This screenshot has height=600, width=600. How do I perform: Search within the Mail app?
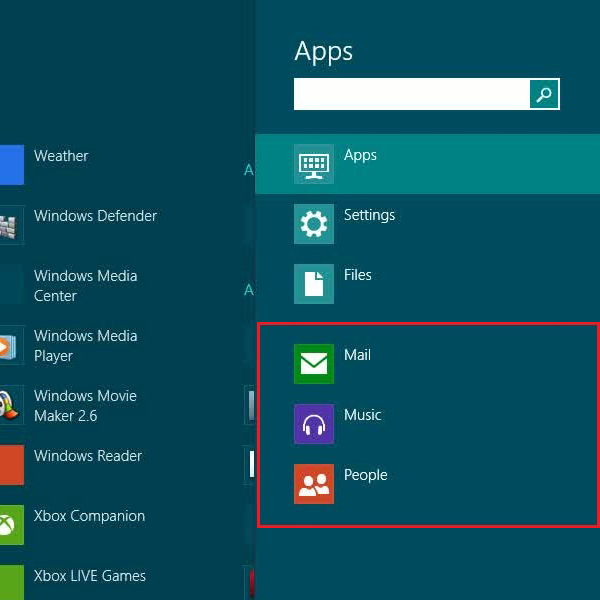click(357, 355)
